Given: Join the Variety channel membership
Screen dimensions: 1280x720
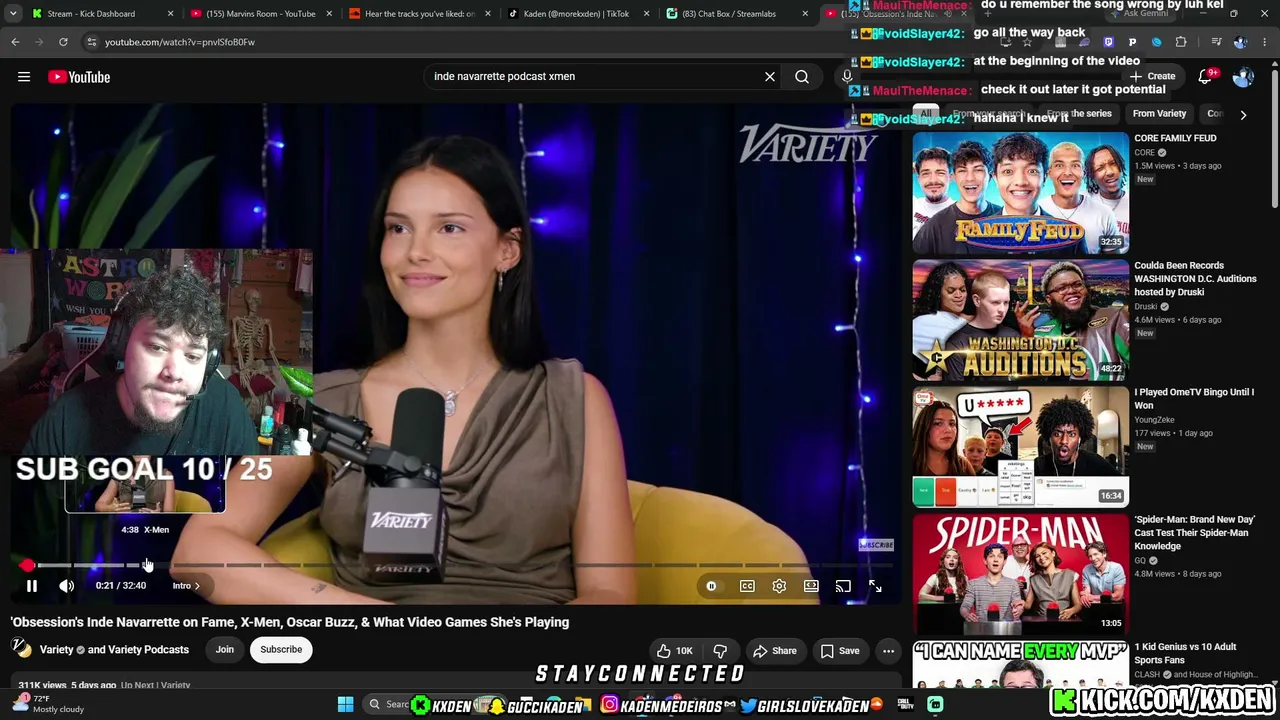Looking at the screenshot, I should (225, 650).
